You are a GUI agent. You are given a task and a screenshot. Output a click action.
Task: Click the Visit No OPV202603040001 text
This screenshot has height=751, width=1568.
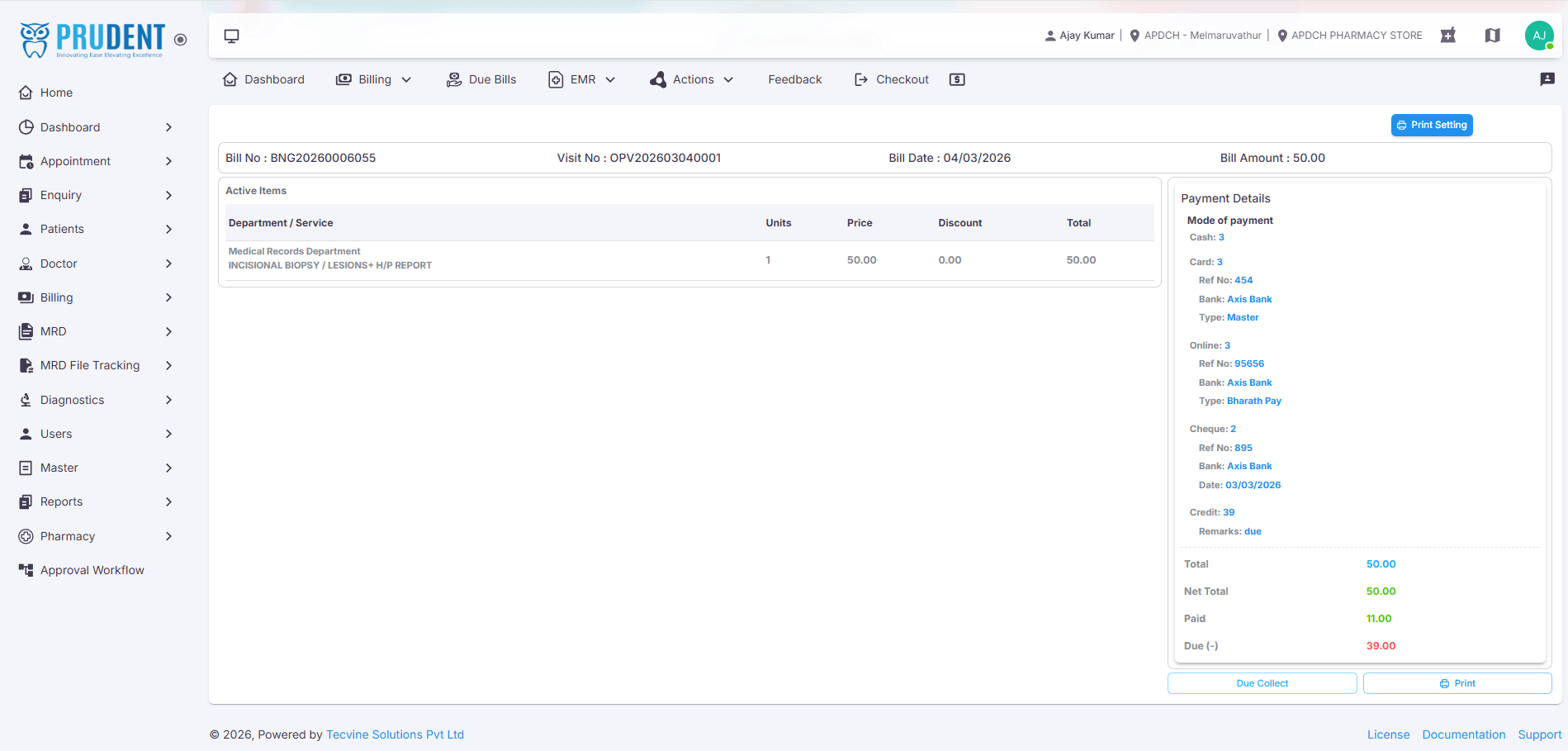click(639, 158)
